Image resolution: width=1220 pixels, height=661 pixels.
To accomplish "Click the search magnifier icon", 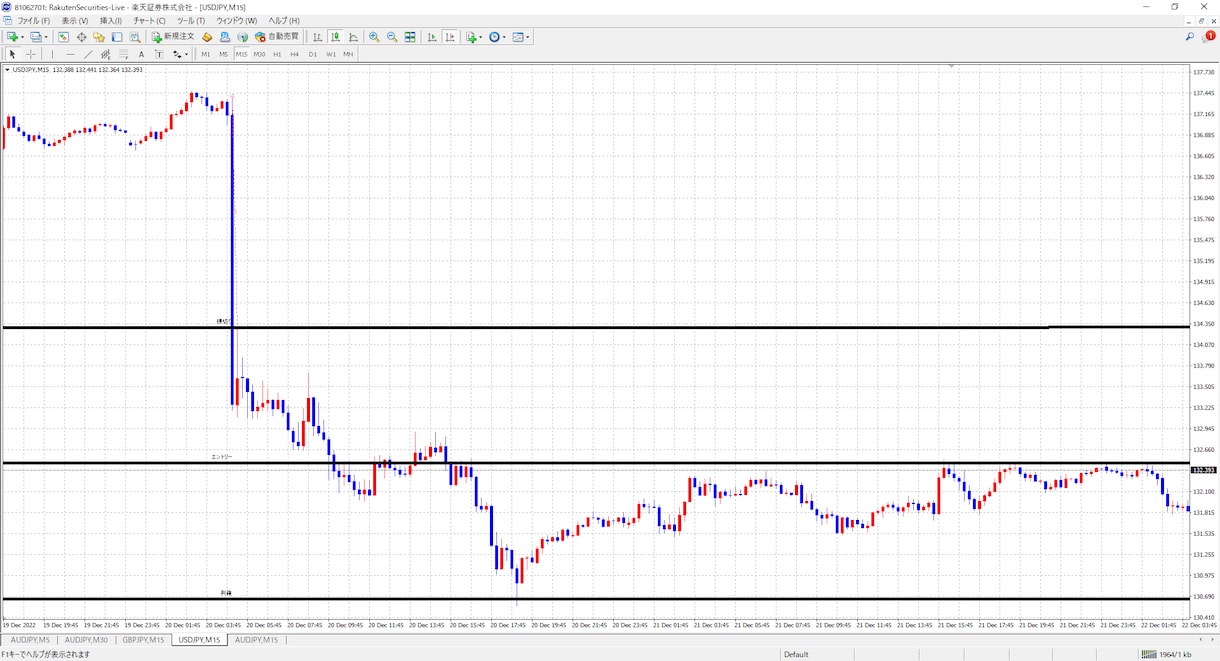I will tap(1190, 37).
